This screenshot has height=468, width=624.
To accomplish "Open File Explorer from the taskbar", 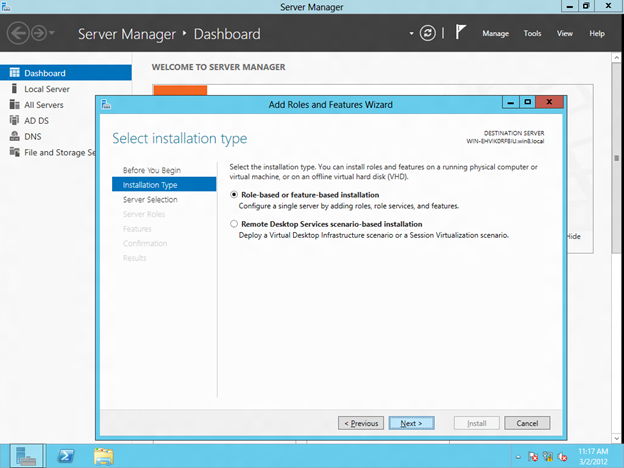I will click(104, 455).
